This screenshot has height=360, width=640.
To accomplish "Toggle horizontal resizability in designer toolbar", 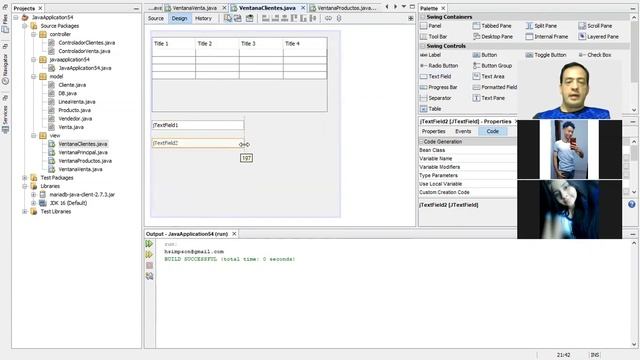I will tap(328, 18).
